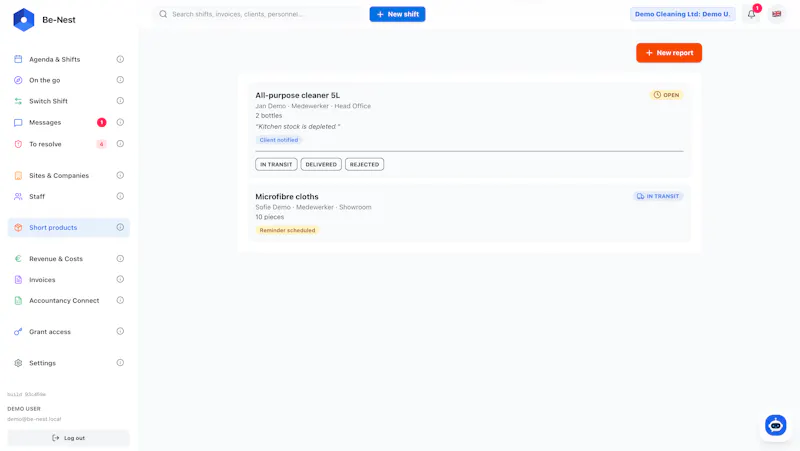Show info for On the go
The width and height of the screenshot is (800, 451).
click(x=120, y=80)
